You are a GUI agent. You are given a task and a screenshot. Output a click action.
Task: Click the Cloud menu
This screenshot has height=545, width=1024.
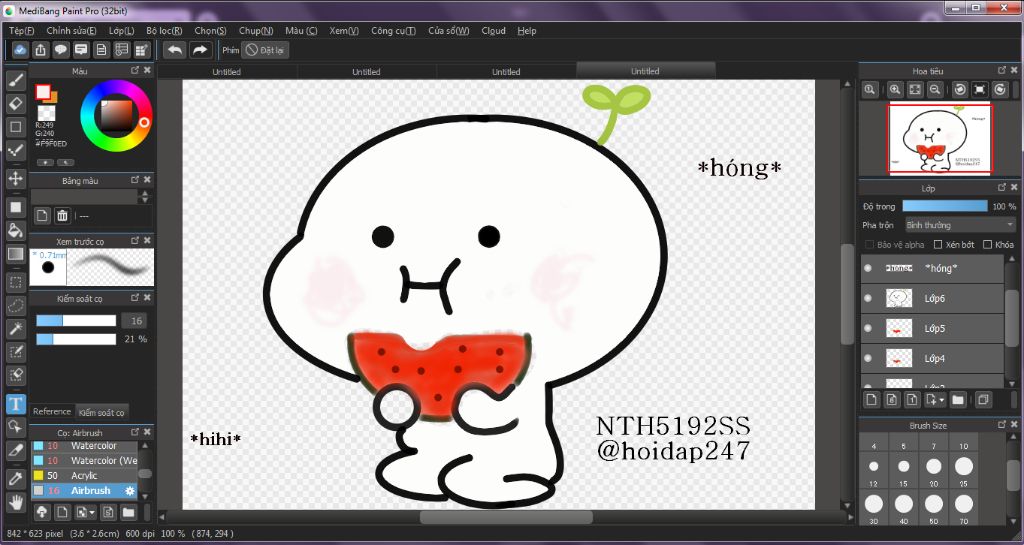pyautogui.click(x=493, y=31)
